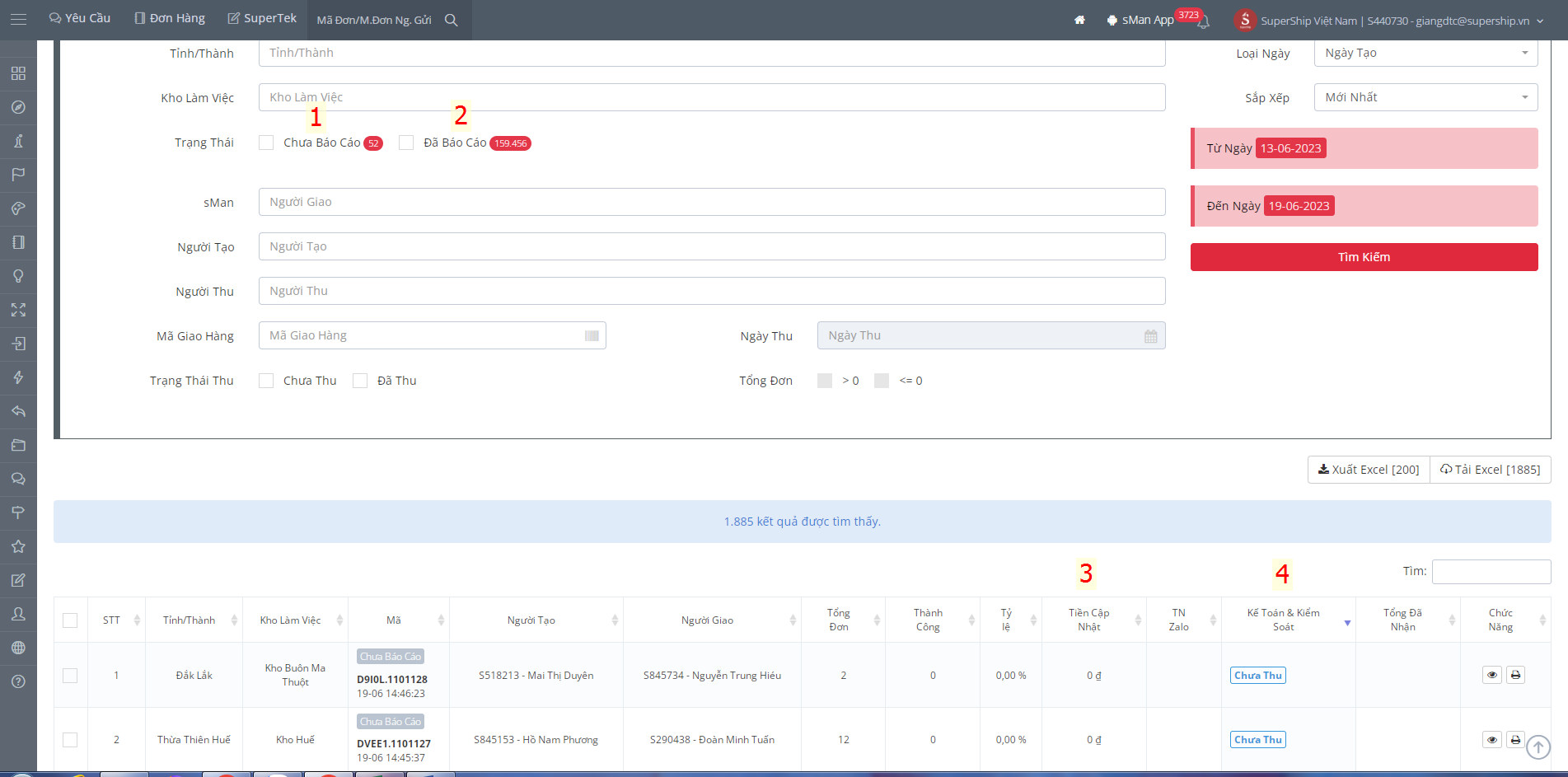Select row 2 Thừa Thiên Huế checkbox

70,740
